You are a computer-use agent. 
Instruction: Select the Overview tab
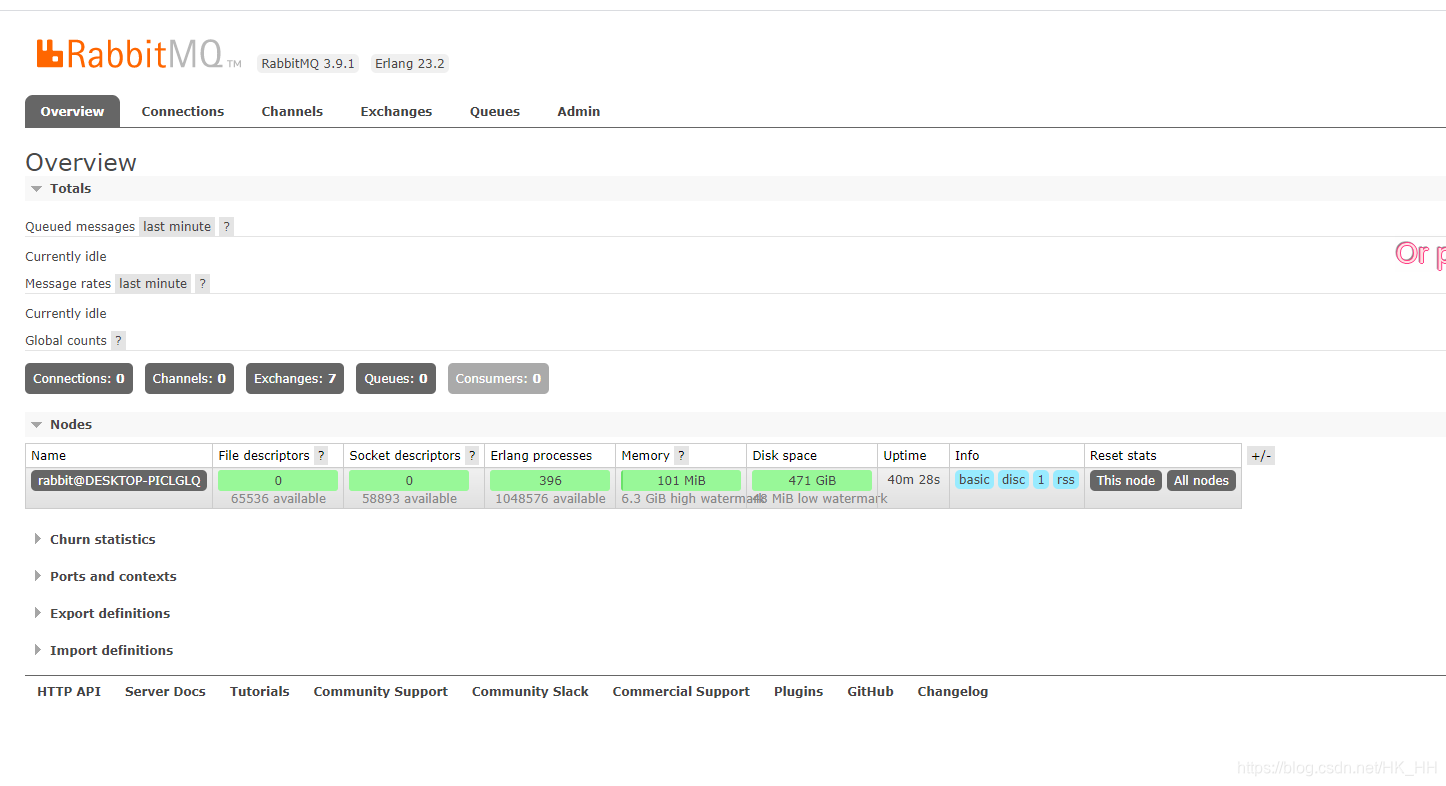coord(72,111)
